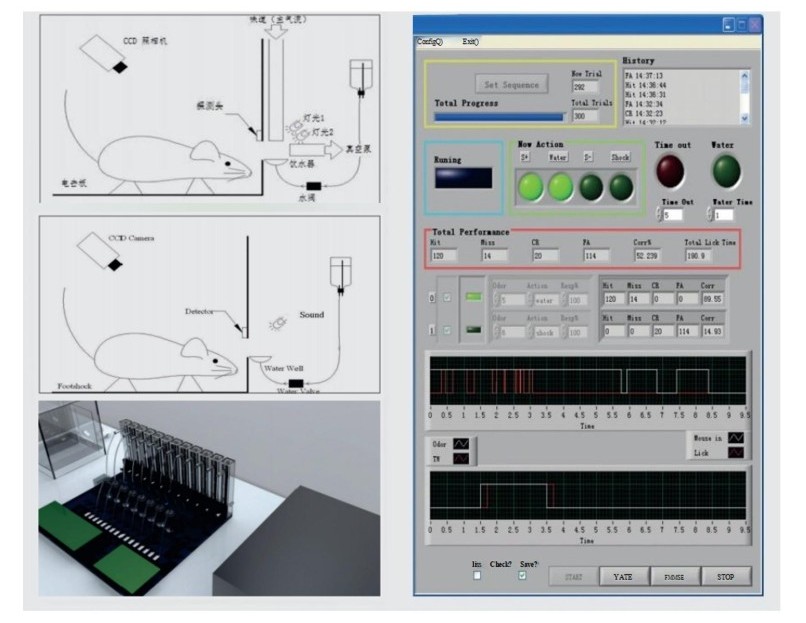Click the Total Trials input field

(x=584, y=116)
